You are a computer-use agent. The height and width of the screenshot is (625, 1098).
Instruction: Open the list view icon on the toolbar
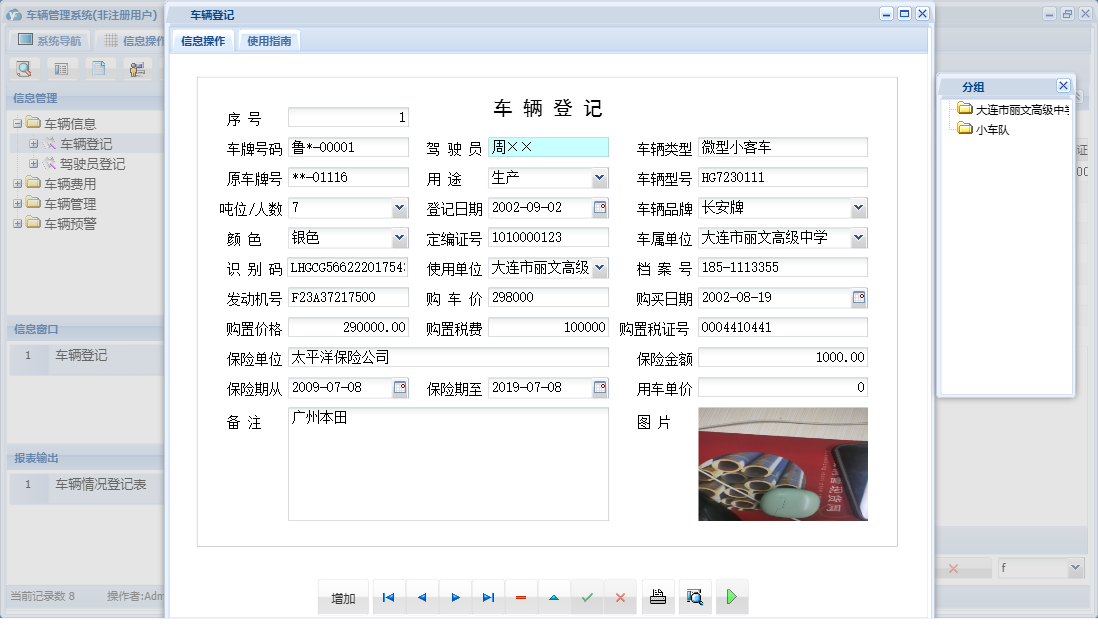point(61,68)
